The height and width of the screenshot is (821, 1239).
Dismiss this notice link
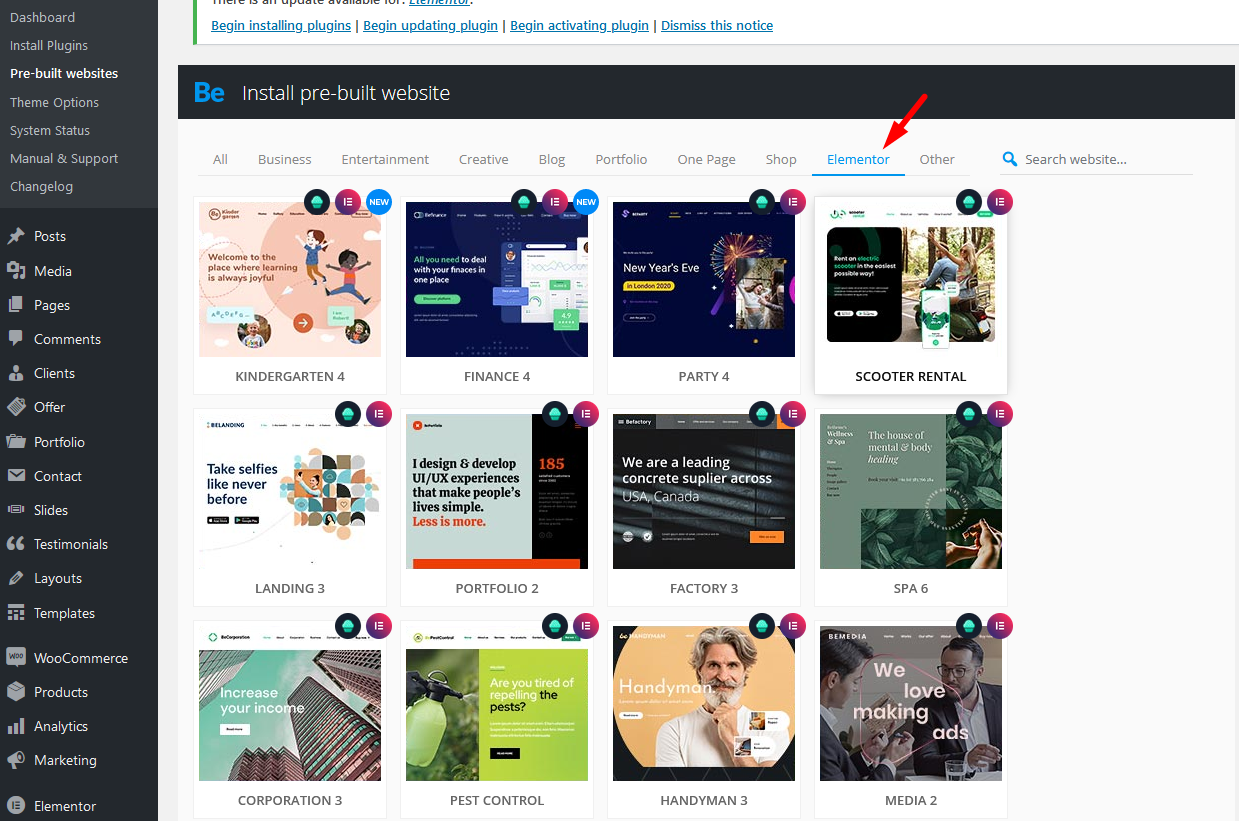tap(717, 25)
